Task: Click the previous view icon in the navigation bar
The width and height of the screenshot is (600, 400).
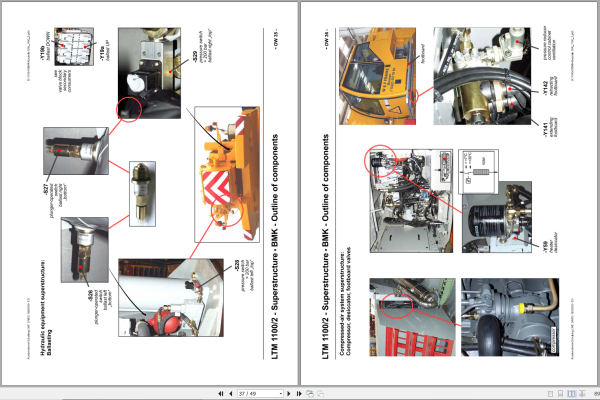Action: tap(310, 393)
